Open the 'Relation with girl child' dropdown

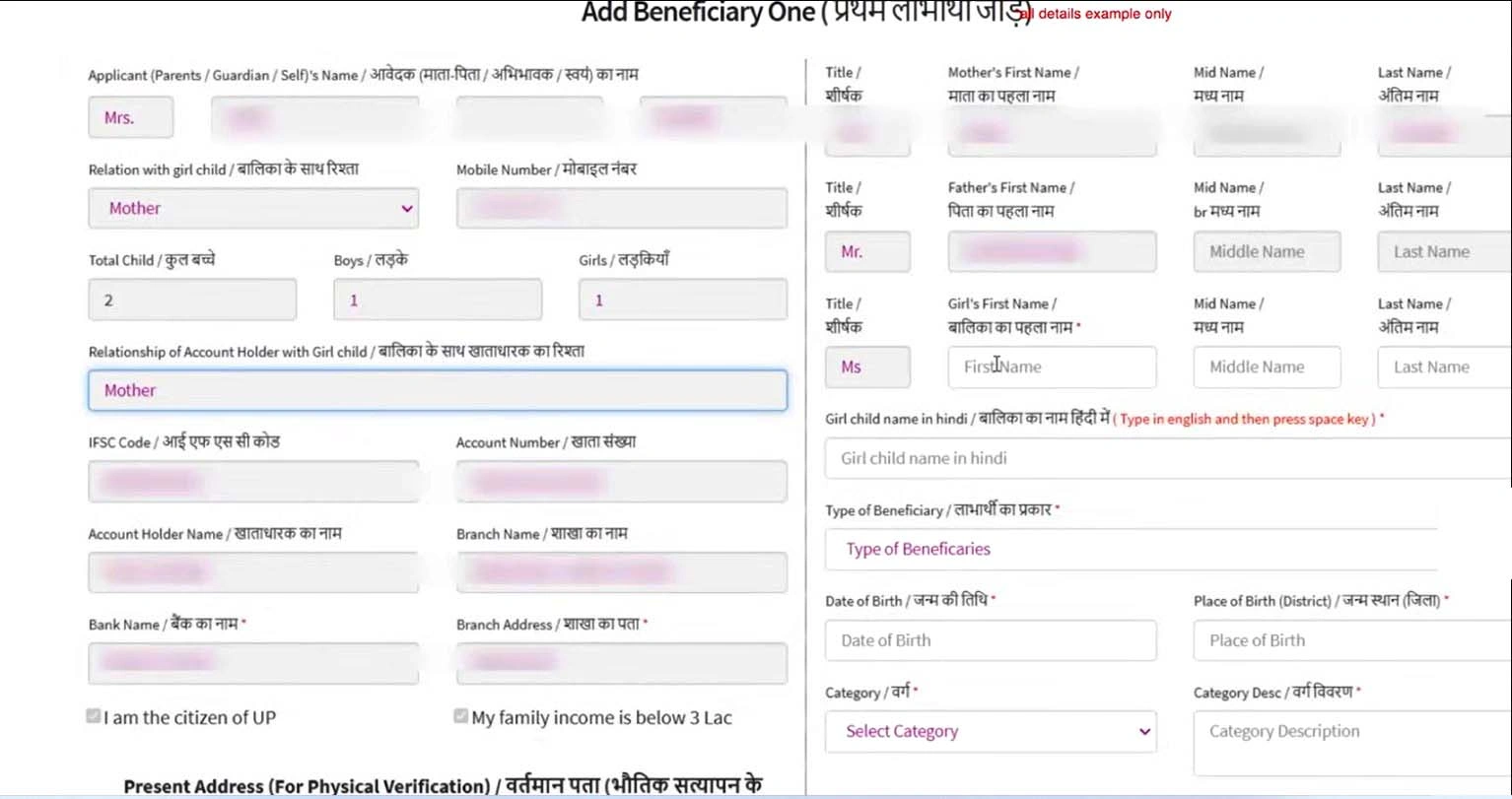coord(253,209)
